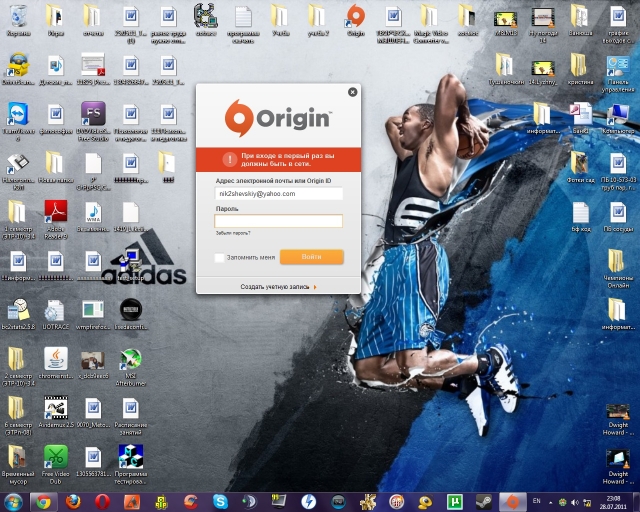Select the UOTRACE file icon
Image resolution: width=640 pixels, height=512 pixels.
pyautogui.click(x=56, y=314)
